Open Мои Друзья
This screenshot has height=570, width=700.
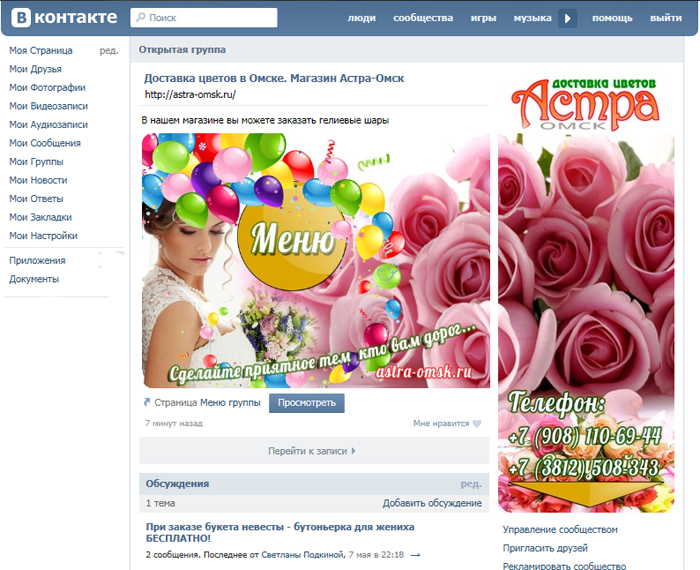[35, 69]
